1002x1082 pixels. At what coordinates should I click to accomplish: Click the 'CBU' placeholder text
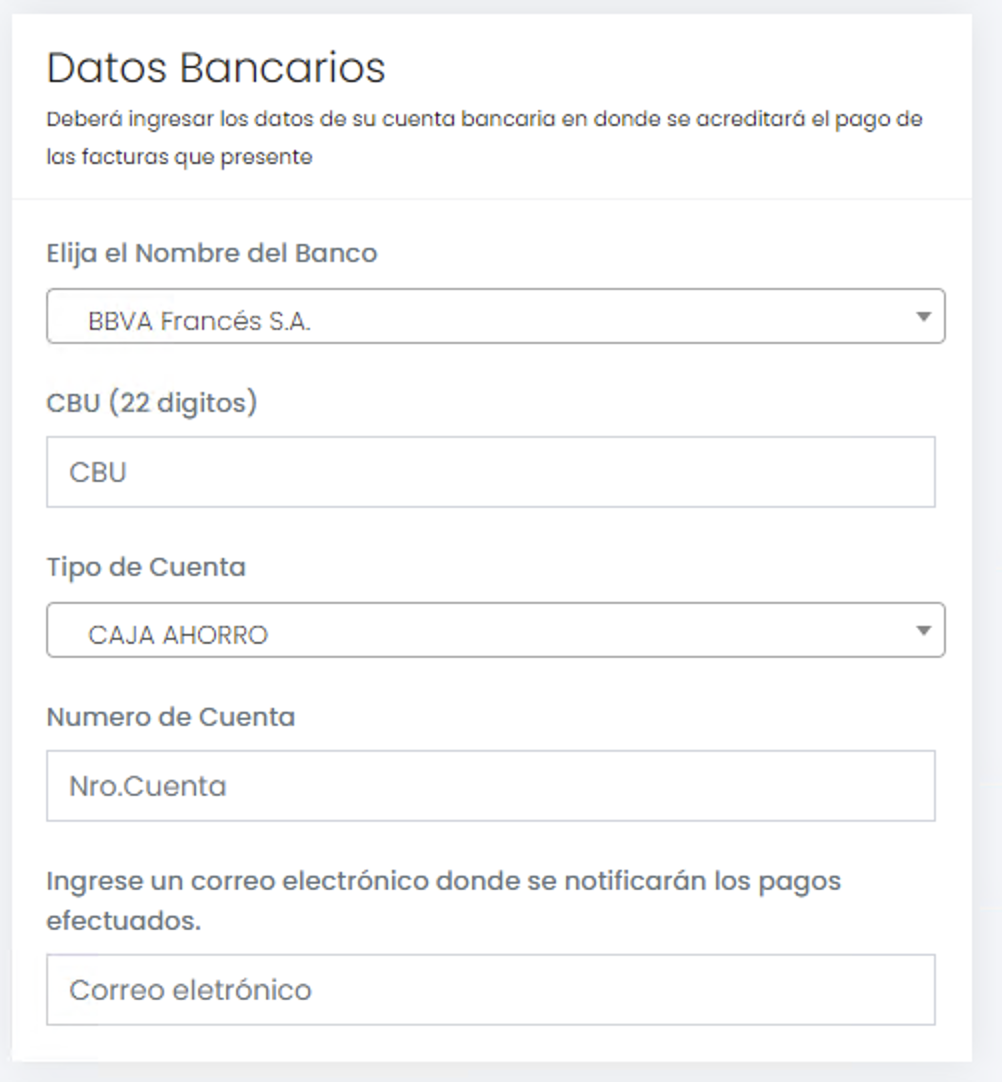(98, 472)
